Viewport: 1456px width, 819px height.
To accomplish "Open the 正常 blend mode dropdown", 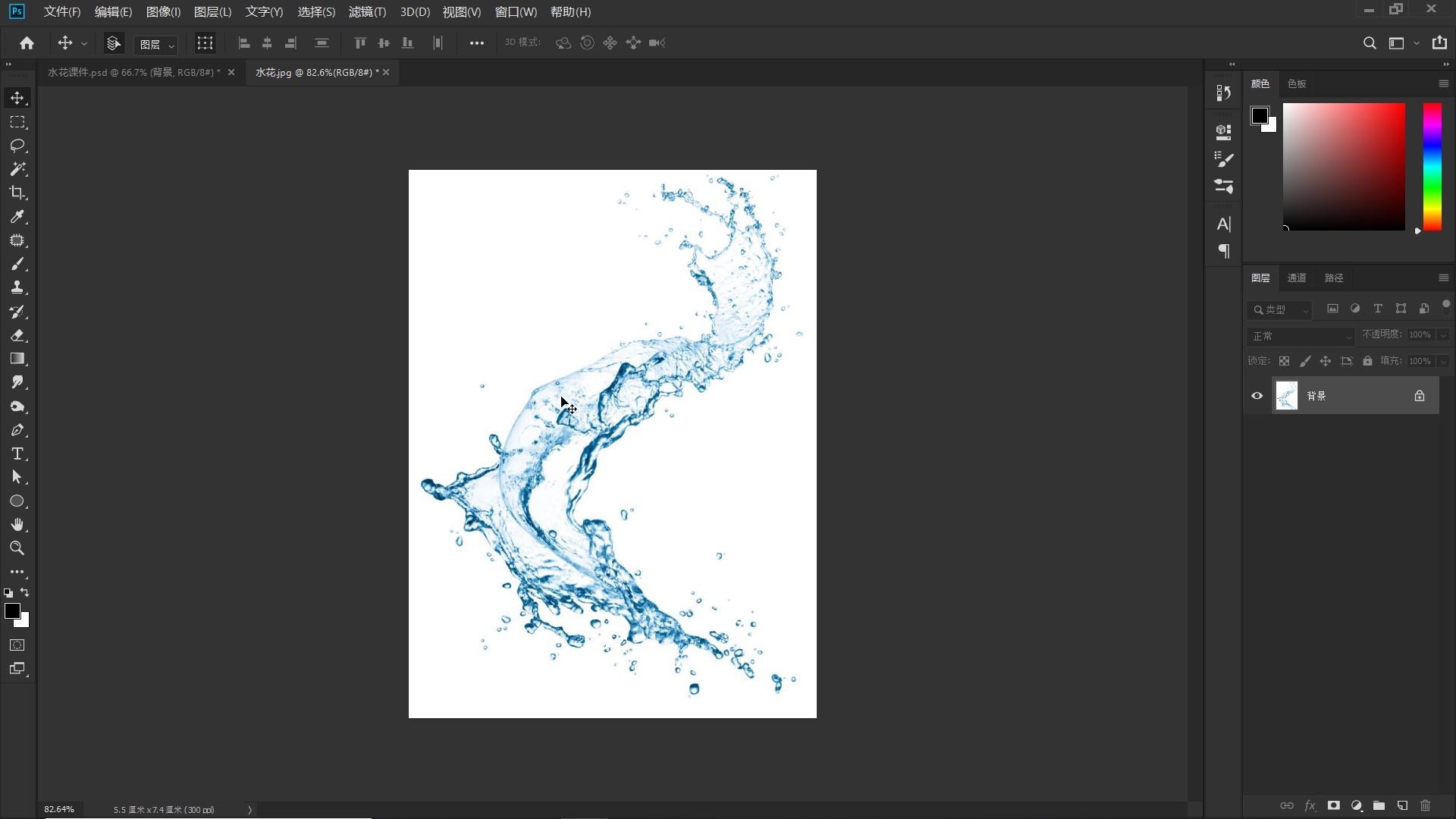I will 1301,336.
